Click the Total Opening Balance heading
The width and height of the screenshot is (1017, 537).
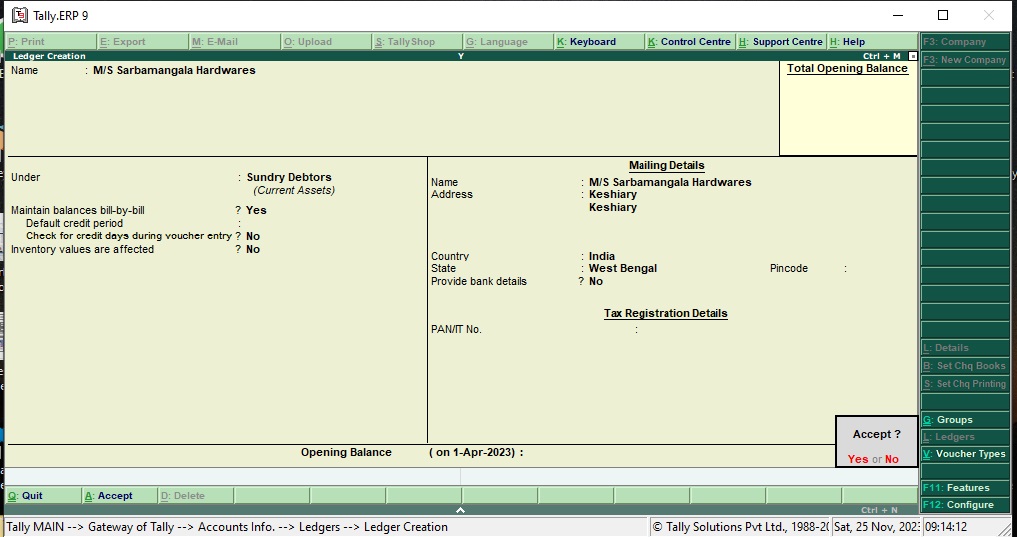click(847, 69)
